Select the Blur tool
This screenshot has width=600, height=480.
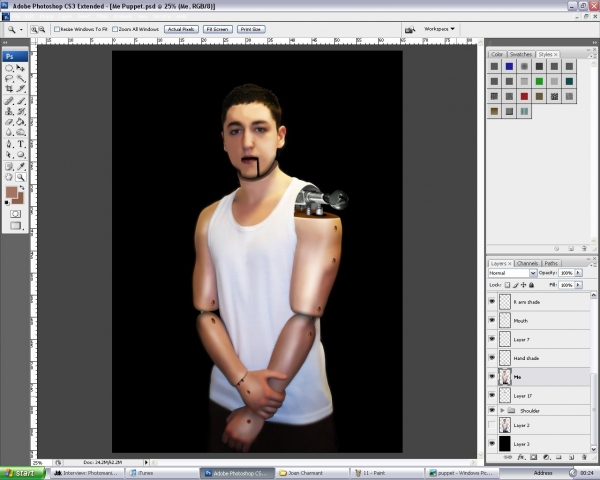9,132
